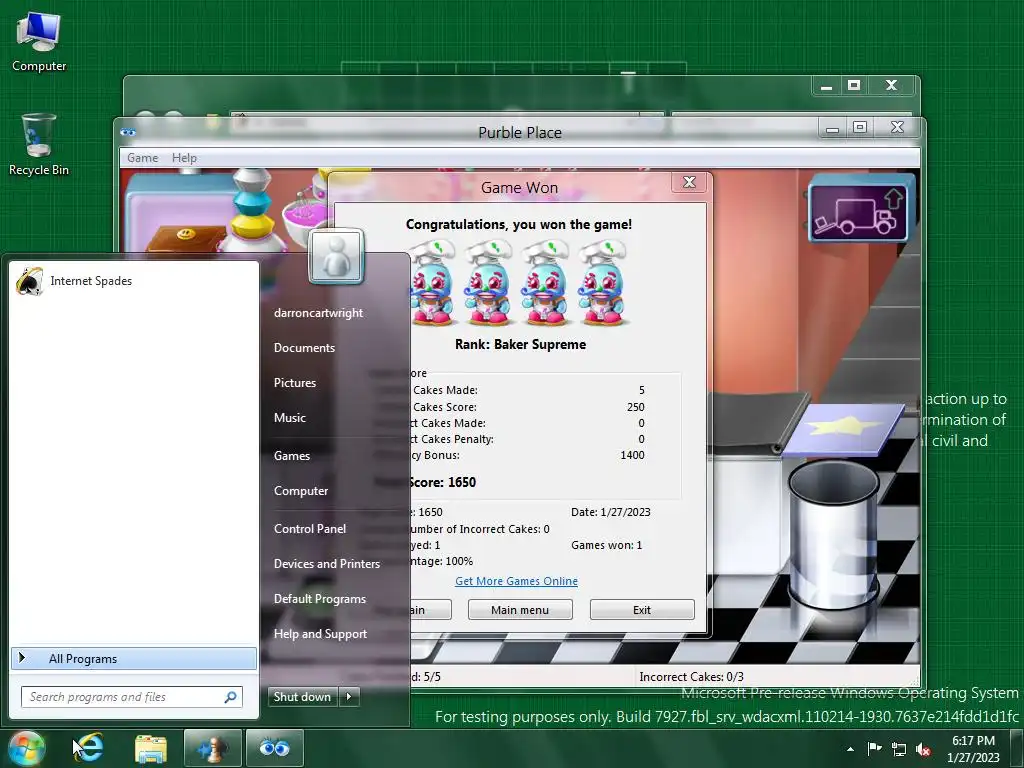Open Music from Start menu

[x=290, y=418]
